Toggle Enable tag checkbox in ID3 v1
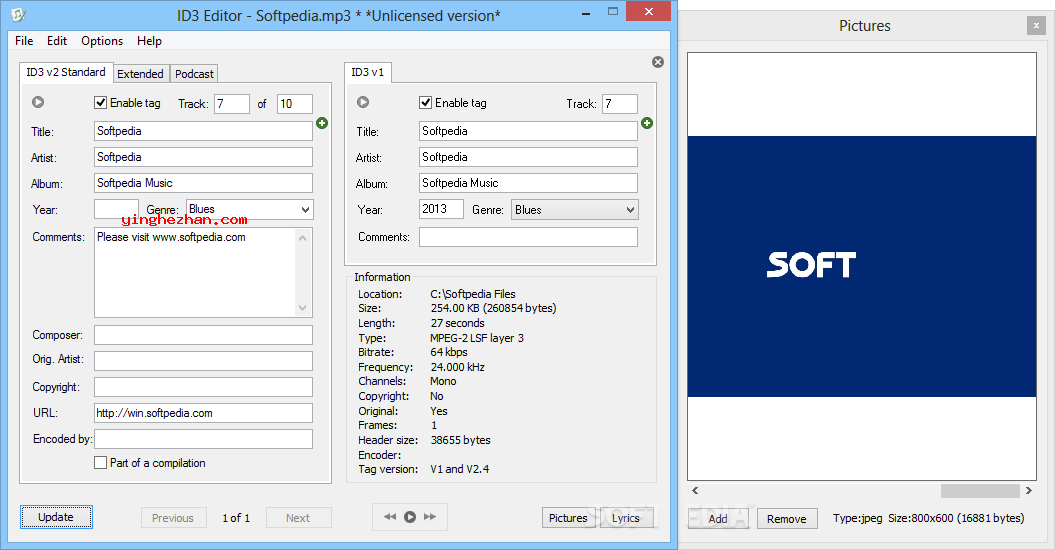 pos(425,103)
